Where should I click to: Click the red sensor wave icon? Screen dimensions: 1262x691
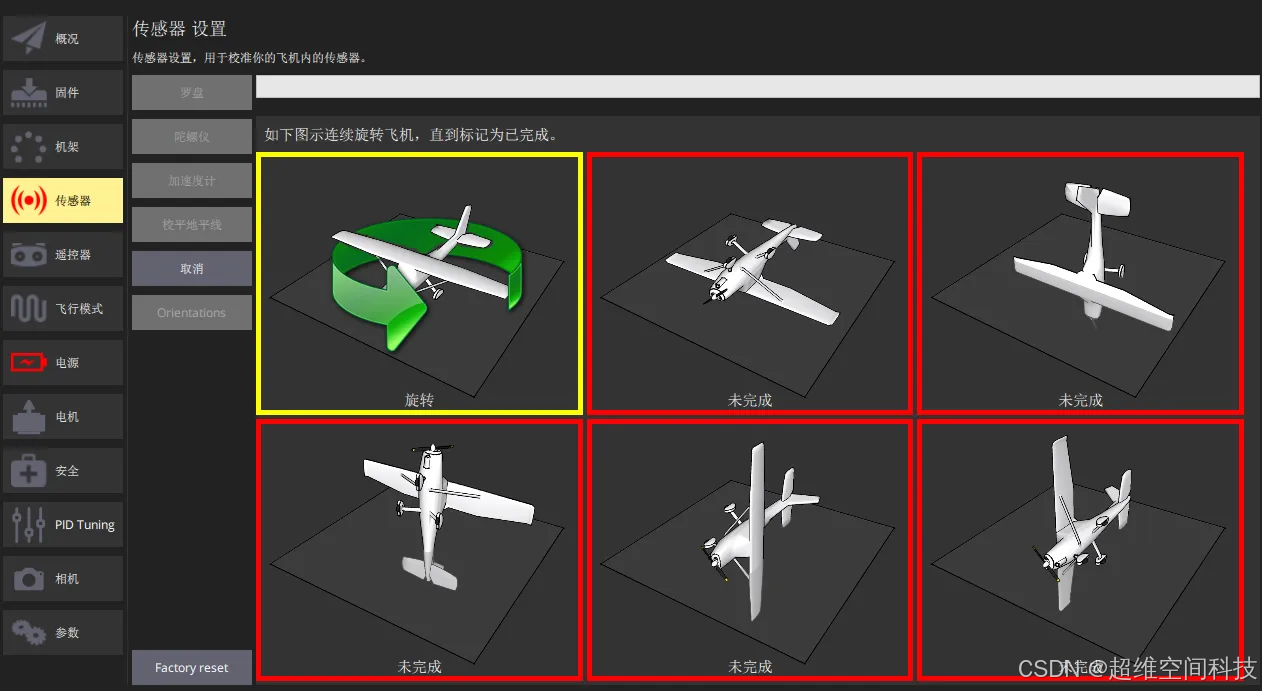(29, 200)
